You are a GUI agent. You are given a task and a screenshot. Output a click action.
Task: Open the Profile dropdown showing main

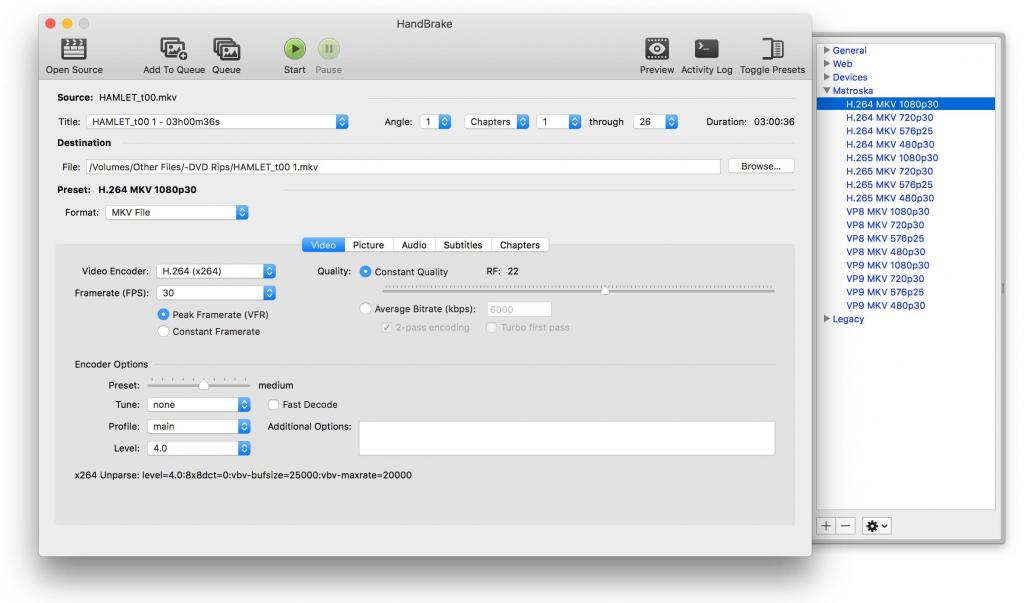click(x=199, y=426)
